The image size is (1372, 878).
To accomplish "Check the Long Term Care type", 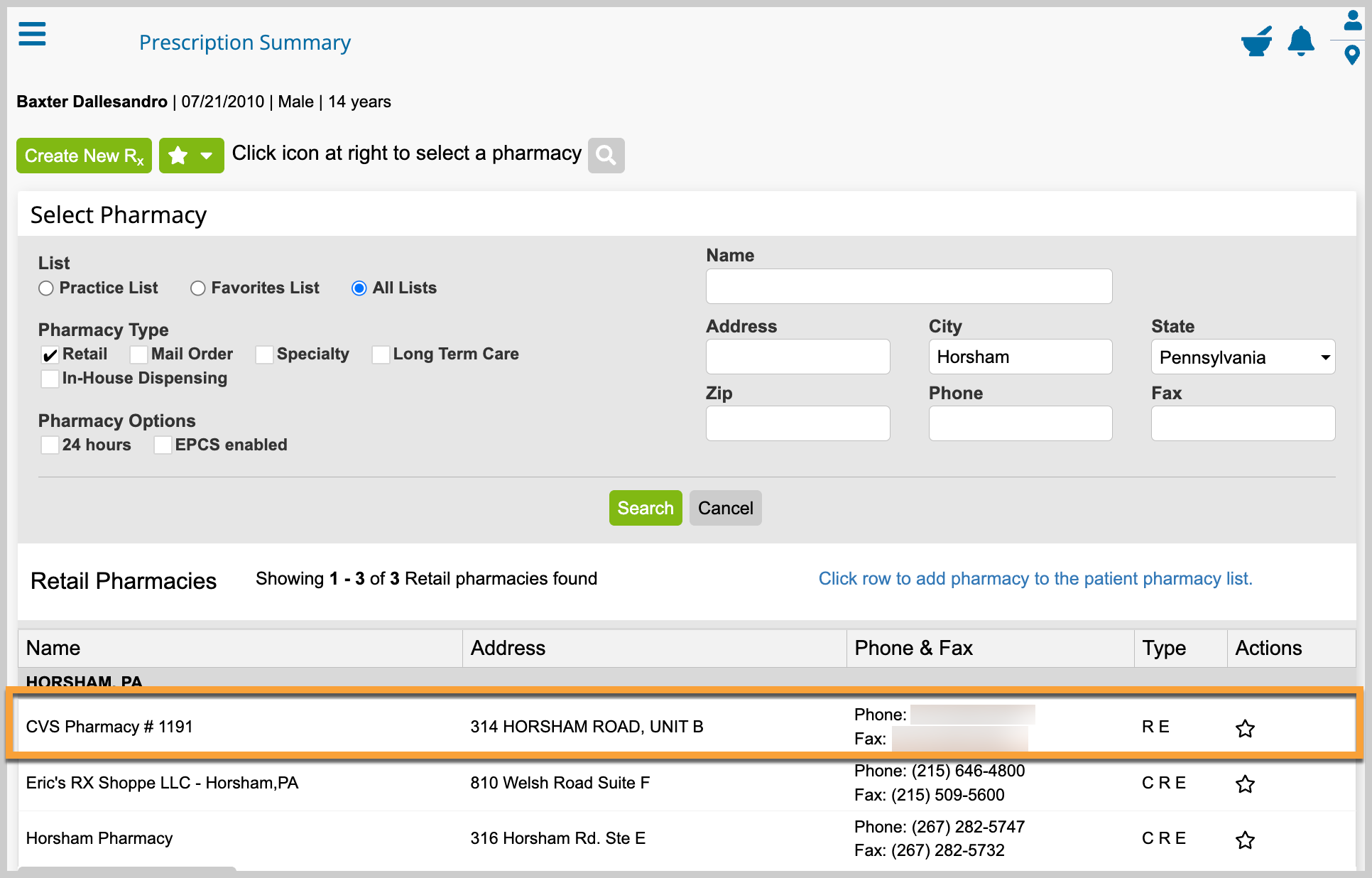I will pos(381,354).
